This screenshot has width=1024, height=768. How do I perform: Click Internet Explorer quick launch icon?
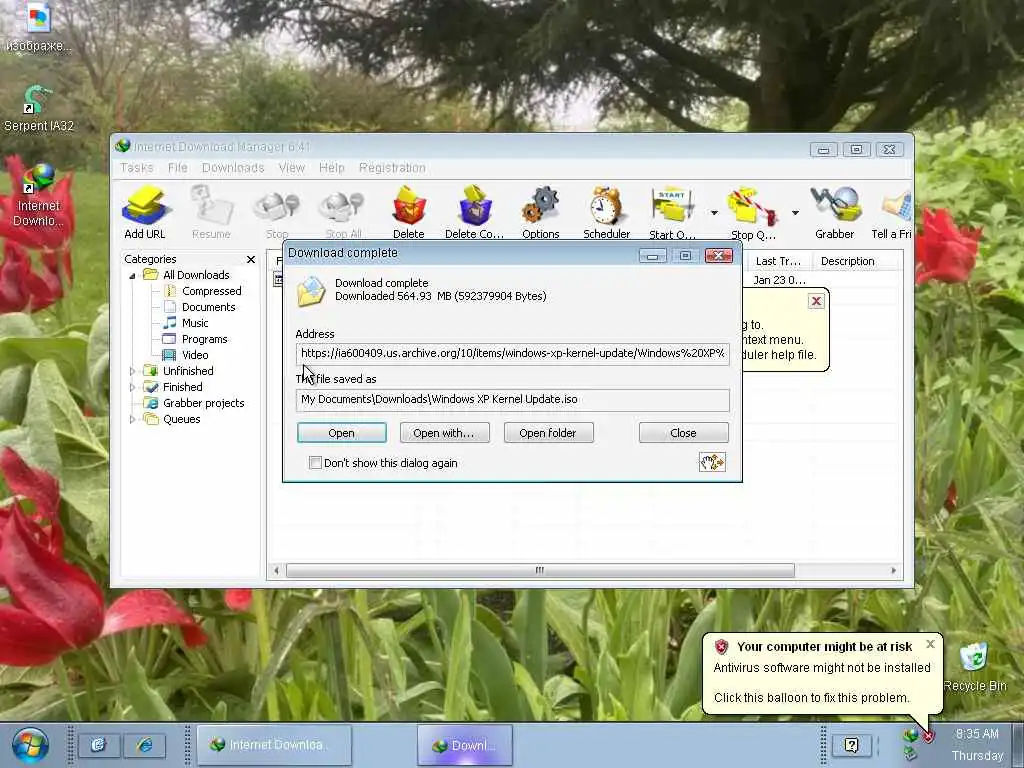pyautogui.click(x=144, y=745)
